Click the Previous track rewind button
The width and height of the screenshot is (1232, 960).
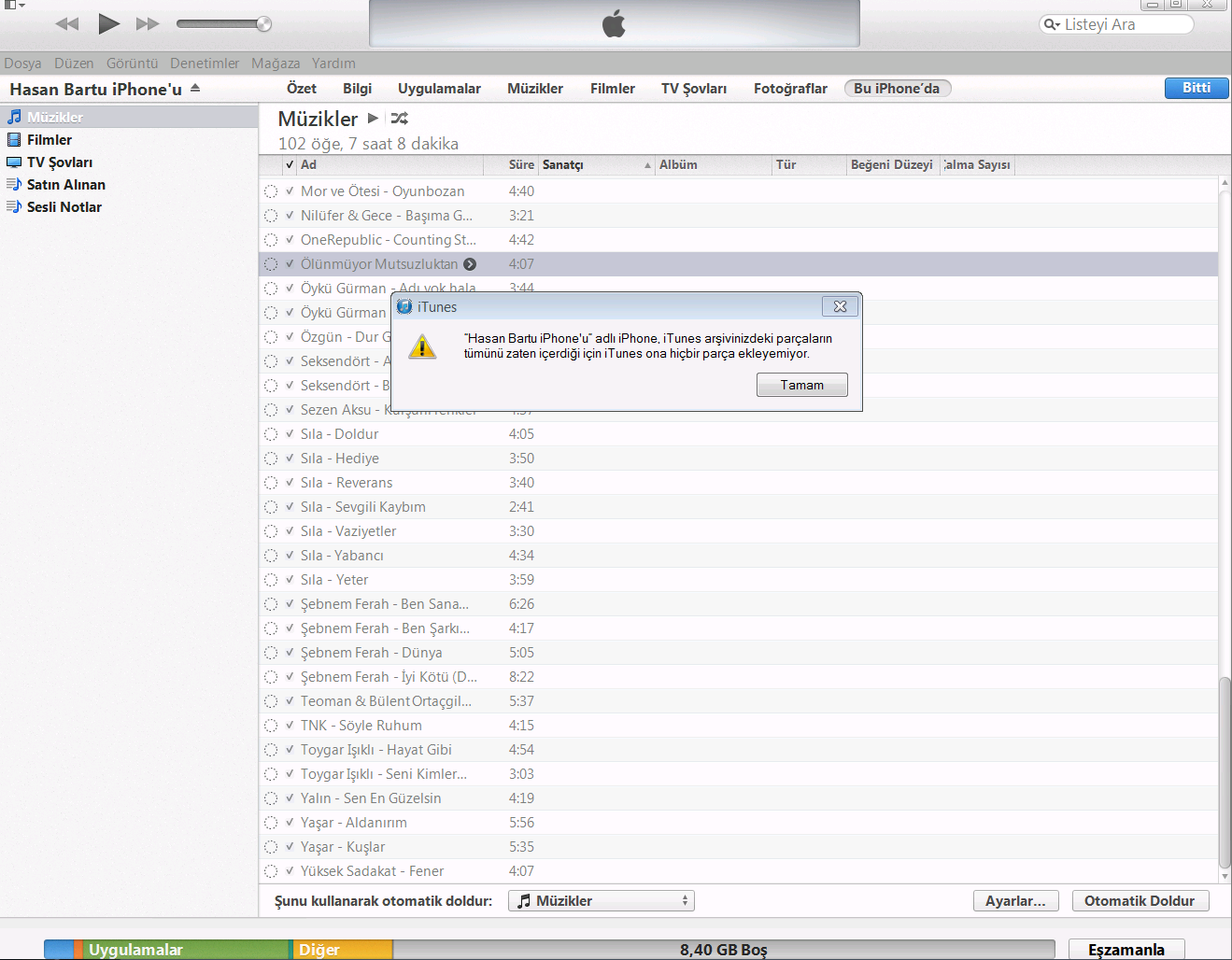[x=67, y=24]
